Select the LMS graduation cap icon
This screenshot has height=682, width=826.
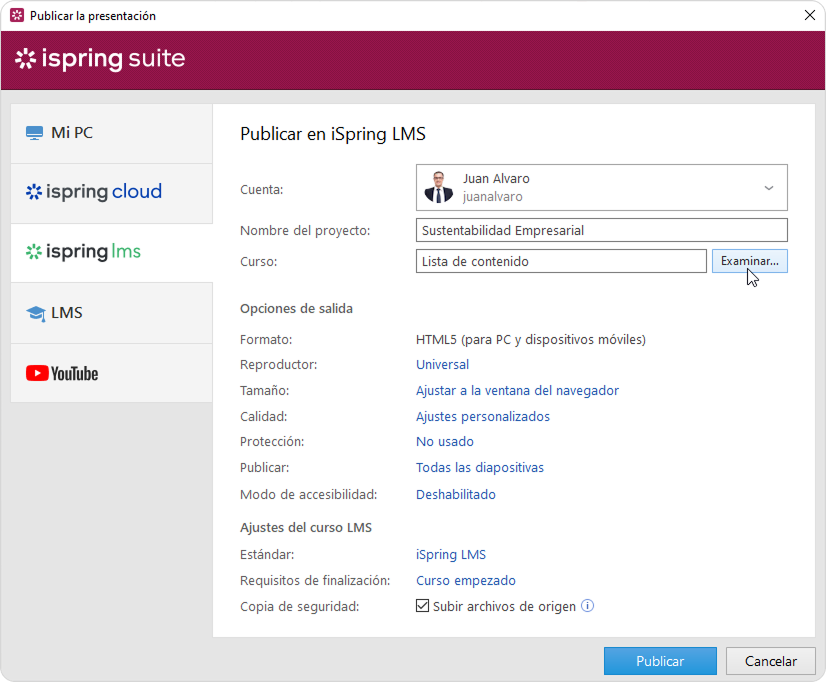35,314
